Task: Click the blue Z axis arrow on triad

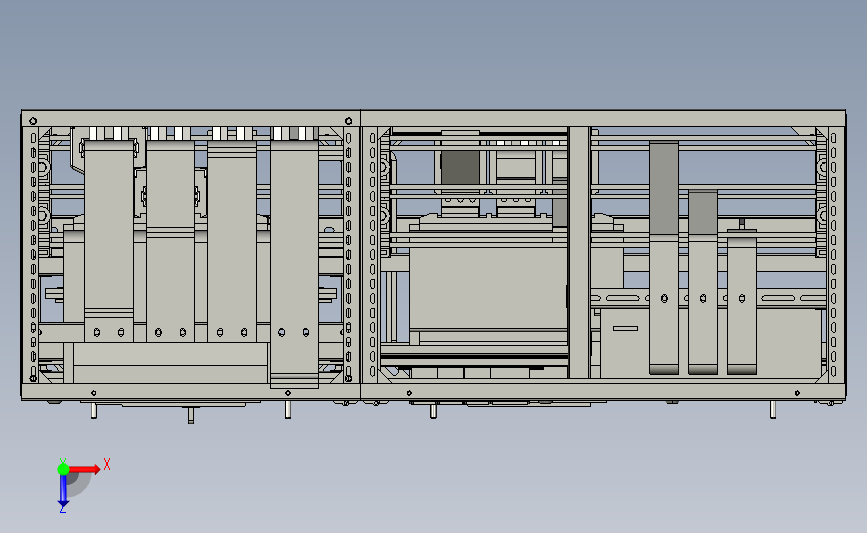Action: click(63, 490)
